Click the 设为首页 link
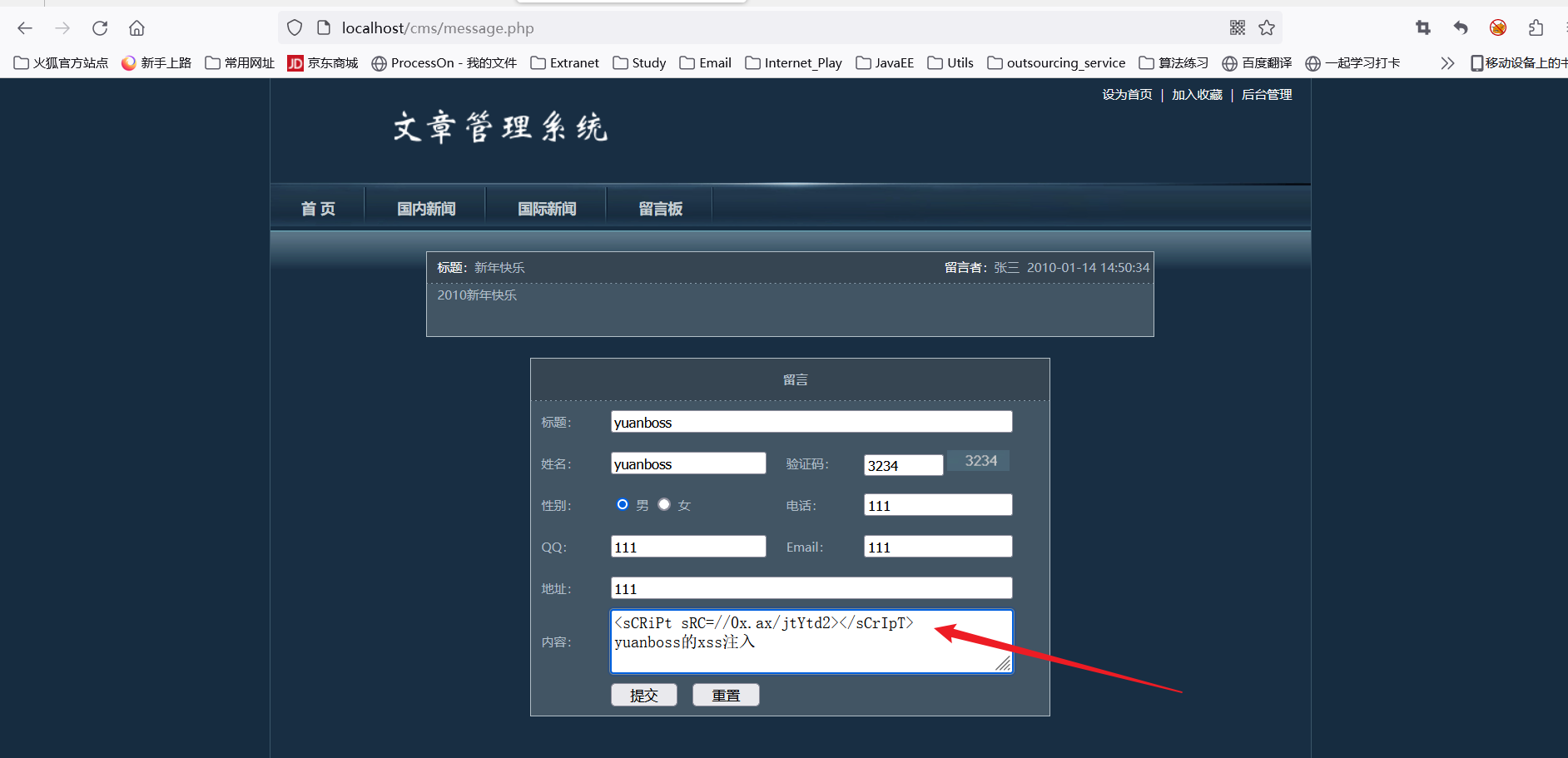 tap(1127, 95)
